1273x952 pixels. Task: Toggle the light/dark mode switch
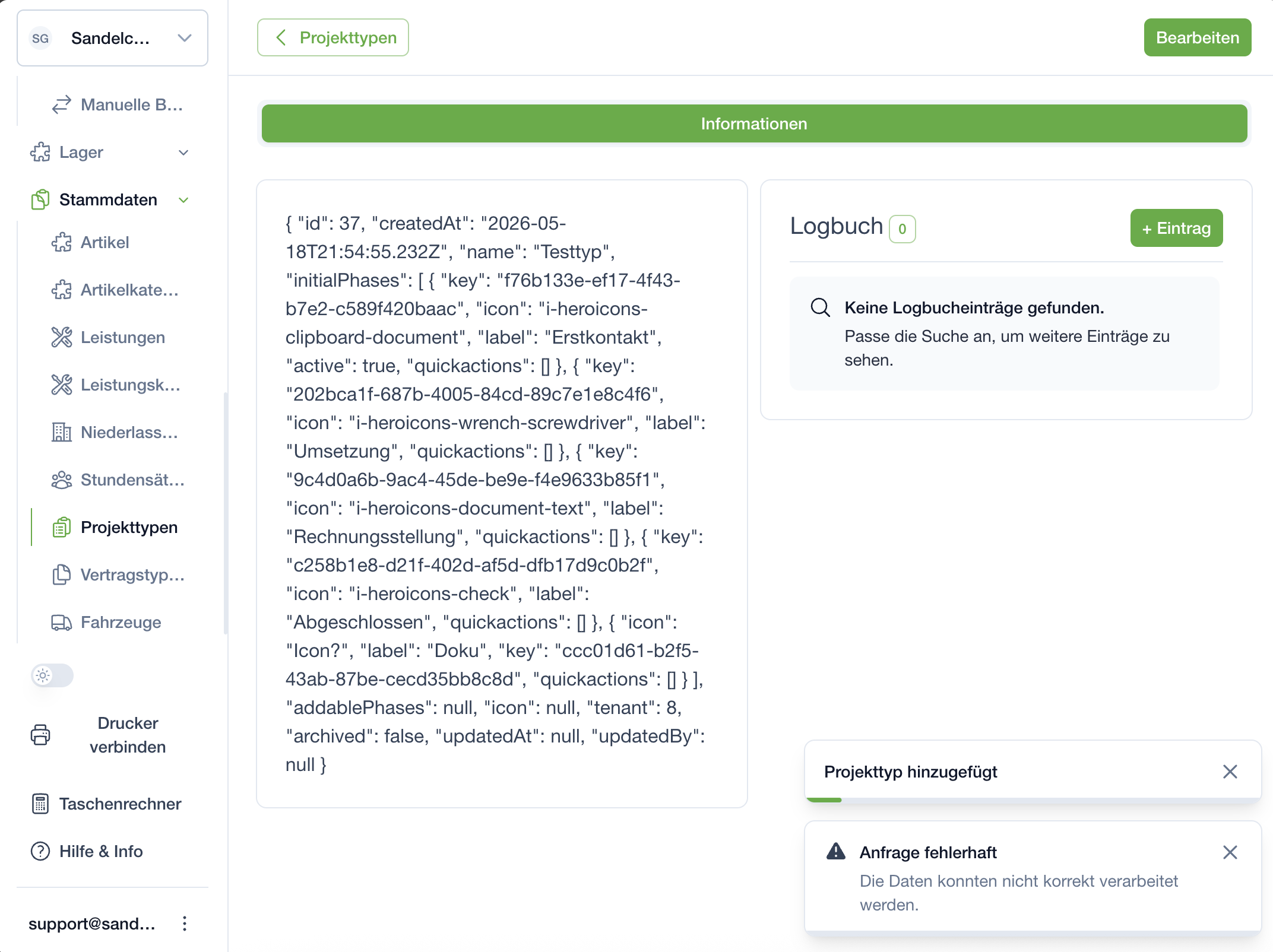pos(52,675)
